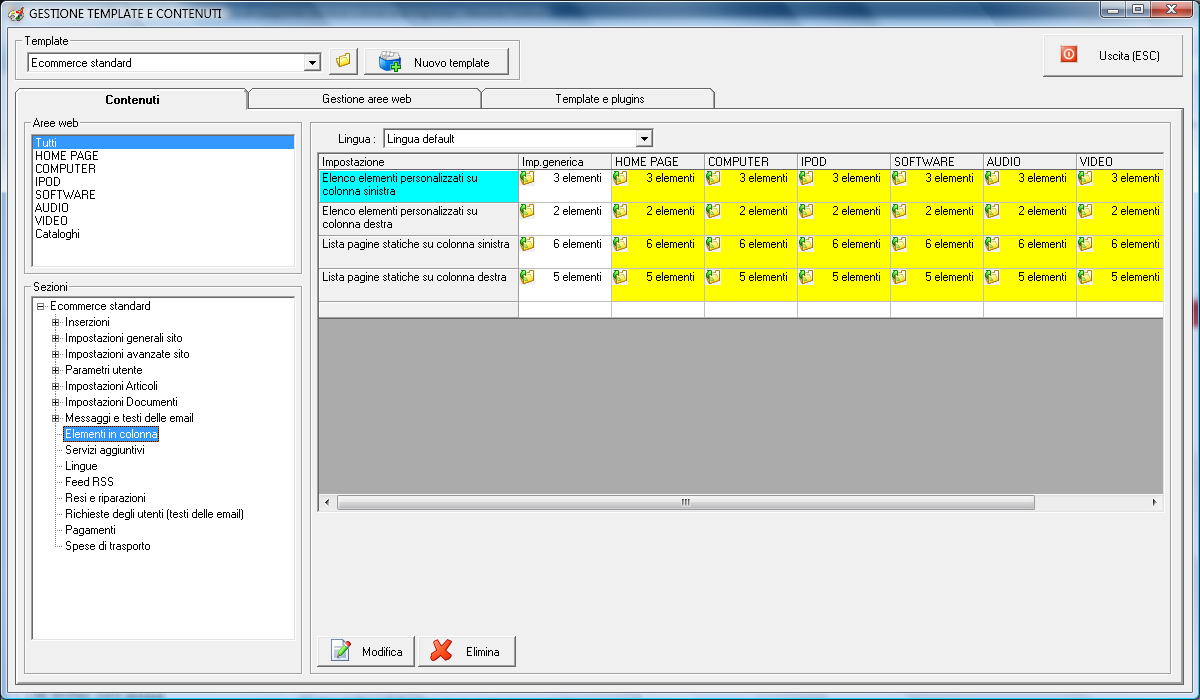Click Imp.generica icon in colonna sinistra personalizzati row
Viewport: 1200px width, 700px height.
click(x=527, y=178)
